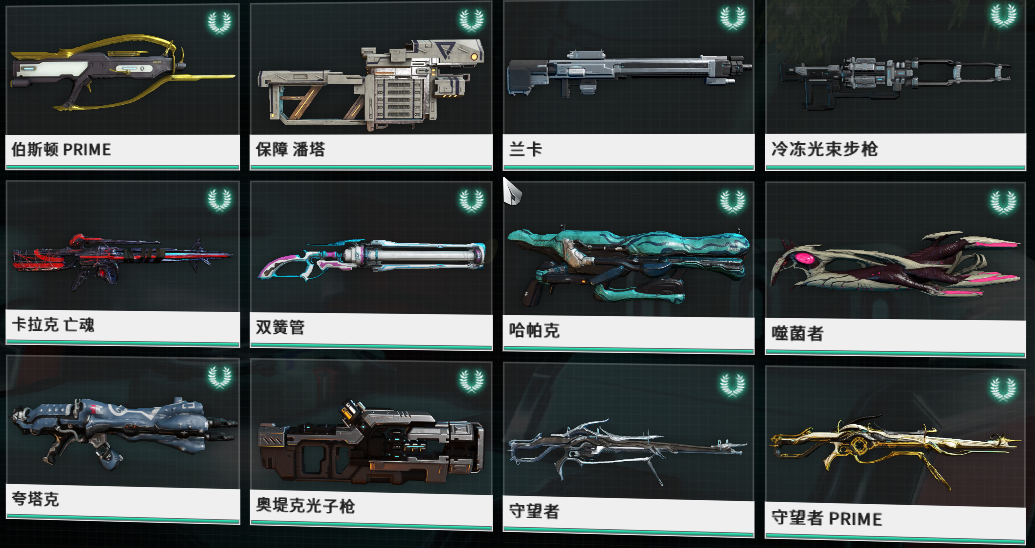Viewport: 1035px width, 548px height.
Task: Select the red 卡拉克 亡魂 rifle image
Action: point(122,261)
